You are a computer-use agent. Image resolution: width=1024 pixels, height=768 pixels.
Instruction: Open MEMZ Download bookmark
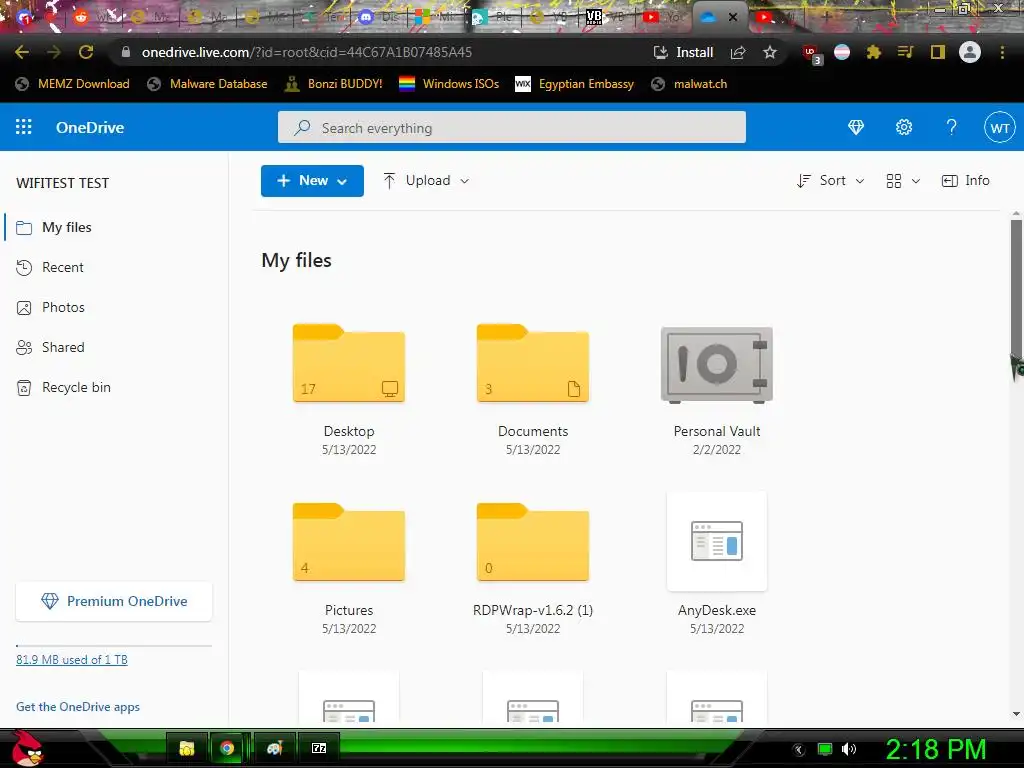click(x=72, y=84)
